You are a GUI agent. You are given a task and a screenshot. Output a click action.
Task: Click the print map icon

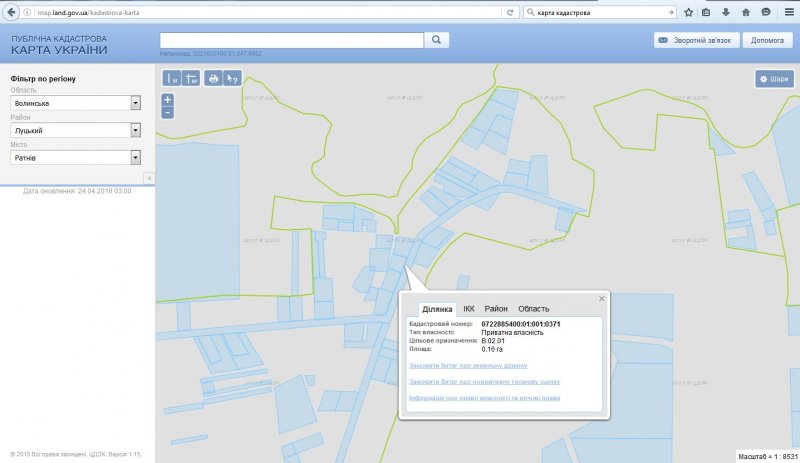pyautogui.click(x=213, y=78)
